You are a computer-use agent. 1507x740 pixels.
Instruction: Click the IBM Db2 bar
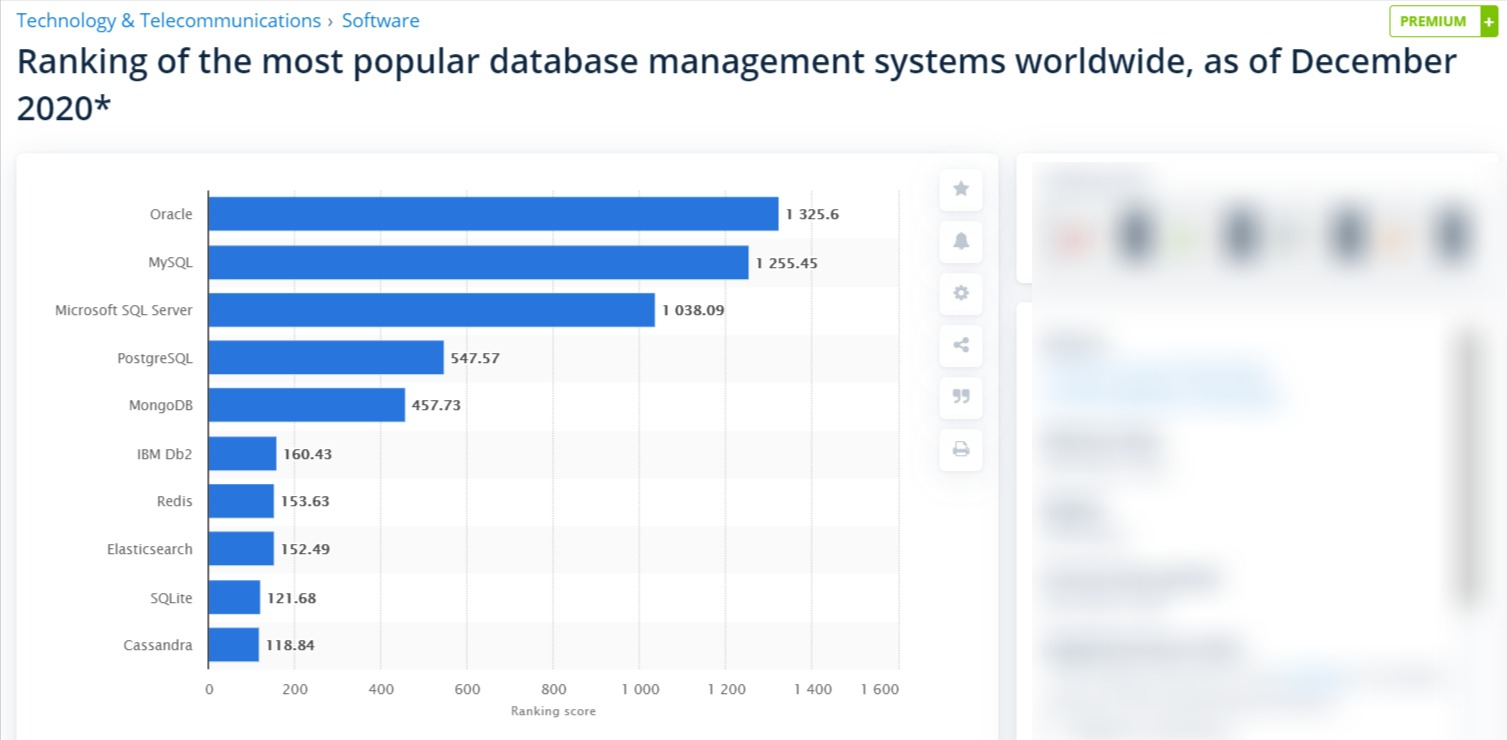click(x=242, y=454)
